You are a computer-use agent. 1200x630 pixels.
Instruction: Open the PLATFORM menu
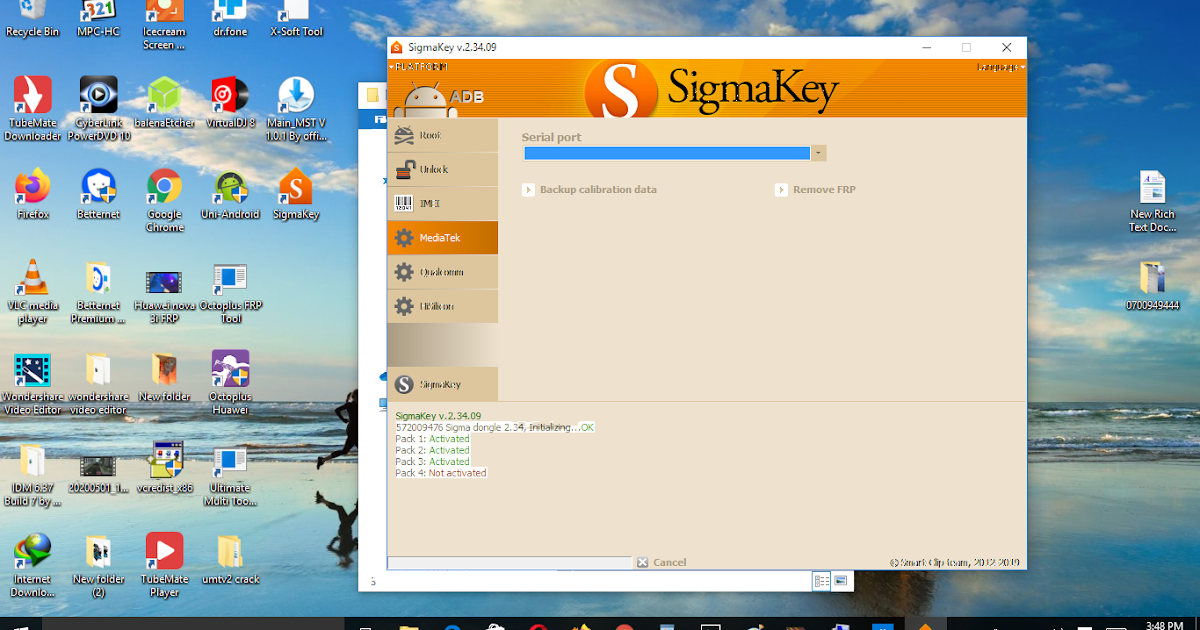pos(417,67)
